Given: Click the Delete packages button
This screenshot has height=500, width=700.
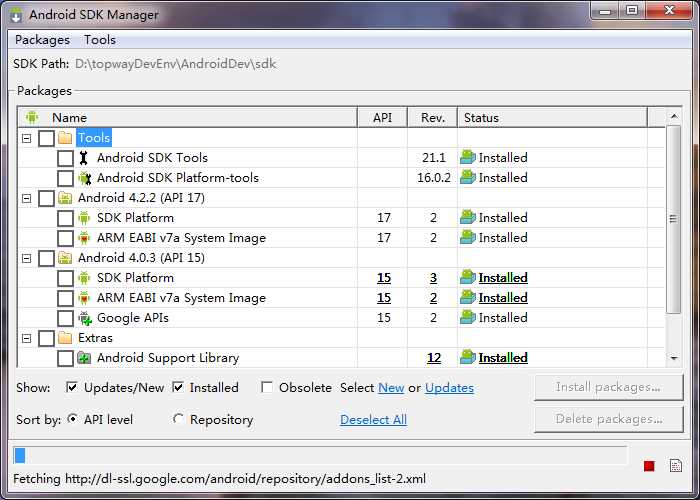Looking at the screenshot, I should pos(608,419).
